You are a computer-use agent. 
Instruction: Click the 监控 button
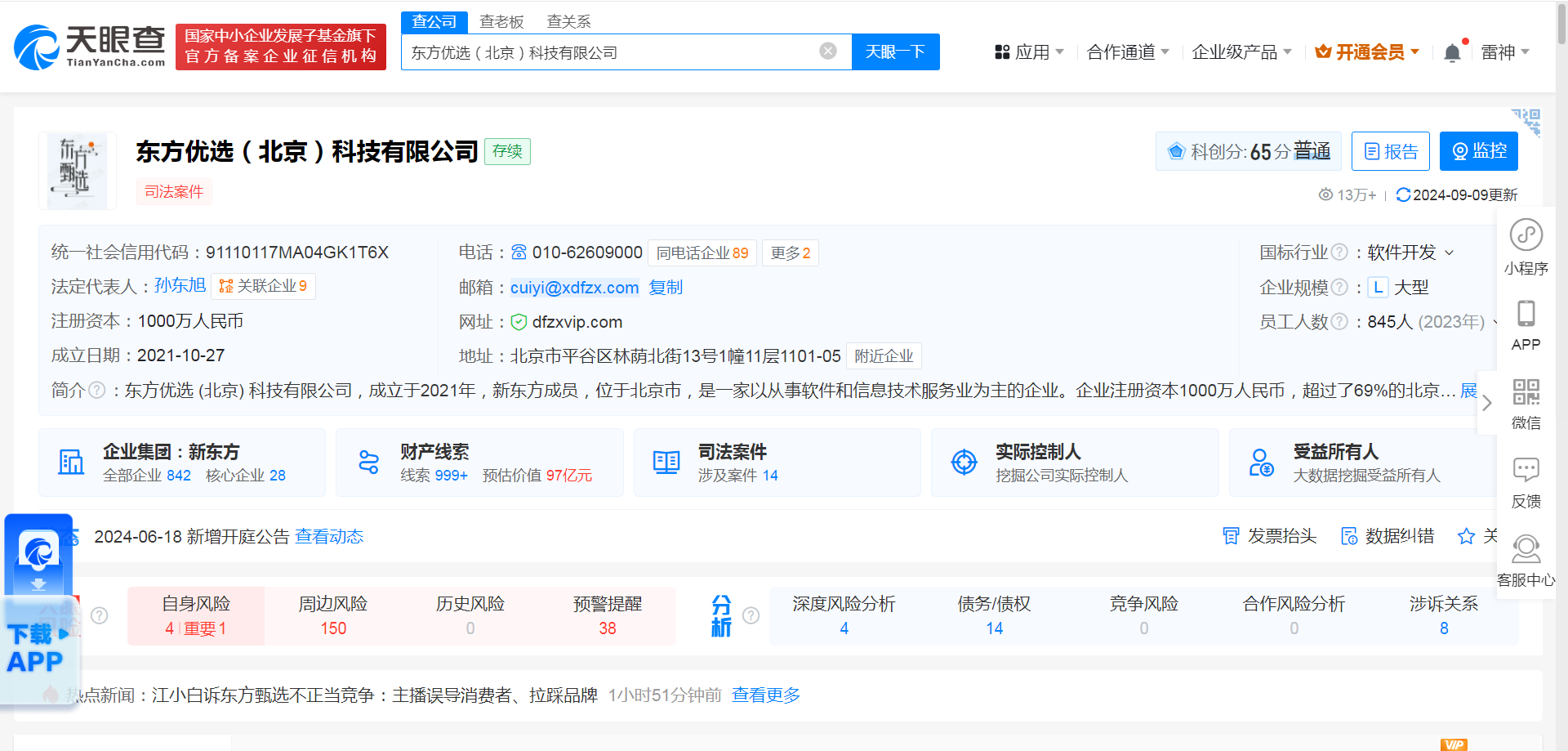[x=1479, y=151]
